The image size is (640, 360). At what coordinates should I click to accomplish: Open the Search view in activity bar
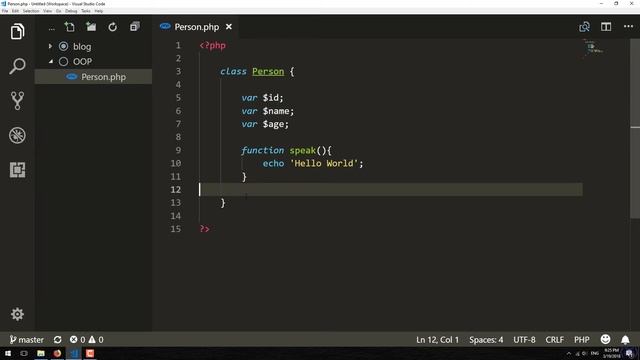(x=17, y=66)
